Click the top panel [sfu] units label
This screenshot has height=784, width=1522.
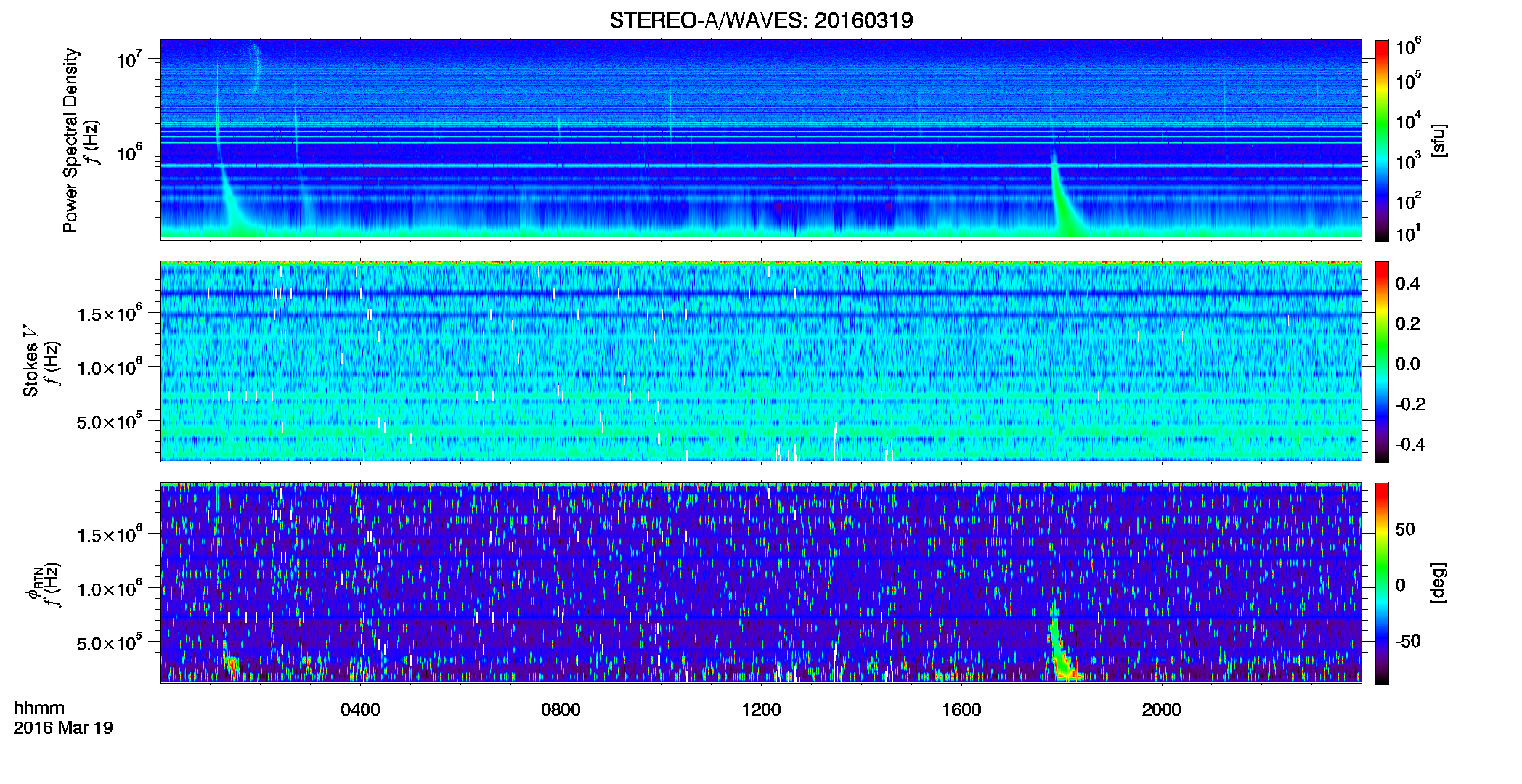(1438, 140)
